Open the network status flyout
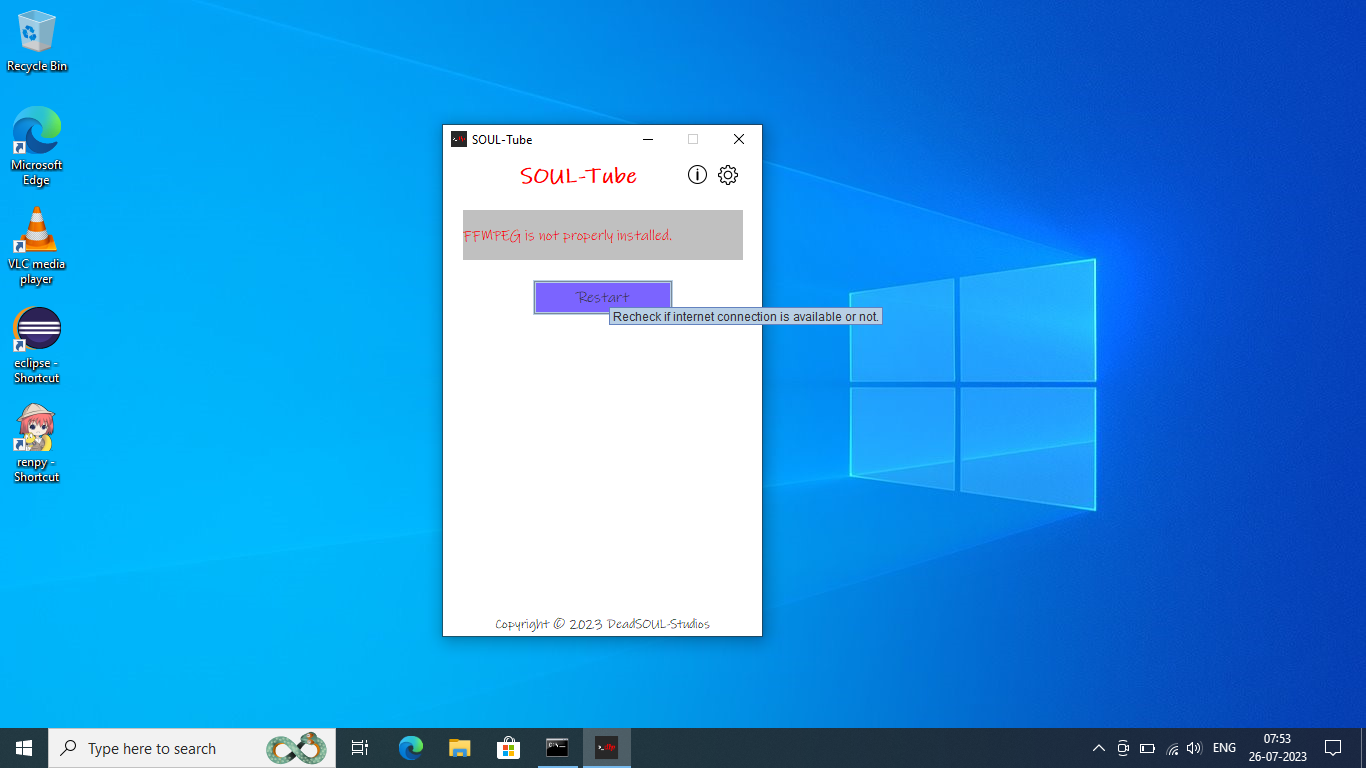 pos(1171,747)
